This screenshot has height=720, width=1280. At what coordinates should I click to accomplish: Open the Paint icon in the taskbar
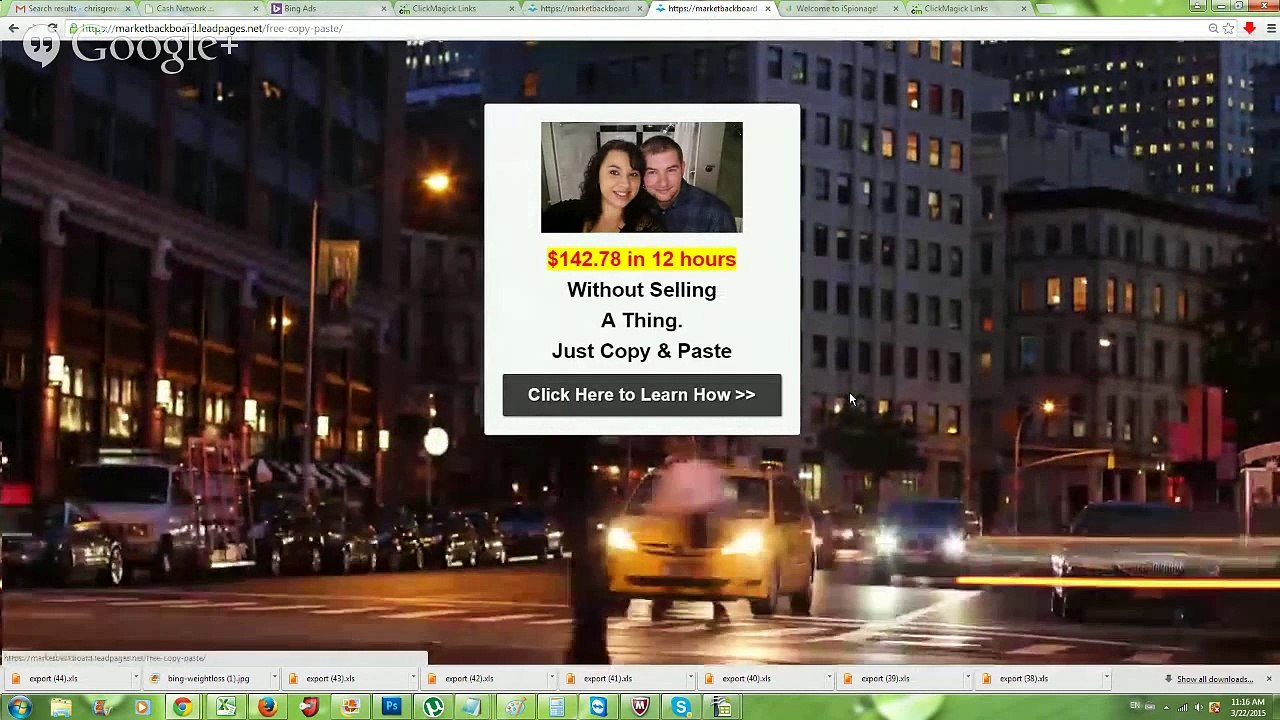click(515, 708)
